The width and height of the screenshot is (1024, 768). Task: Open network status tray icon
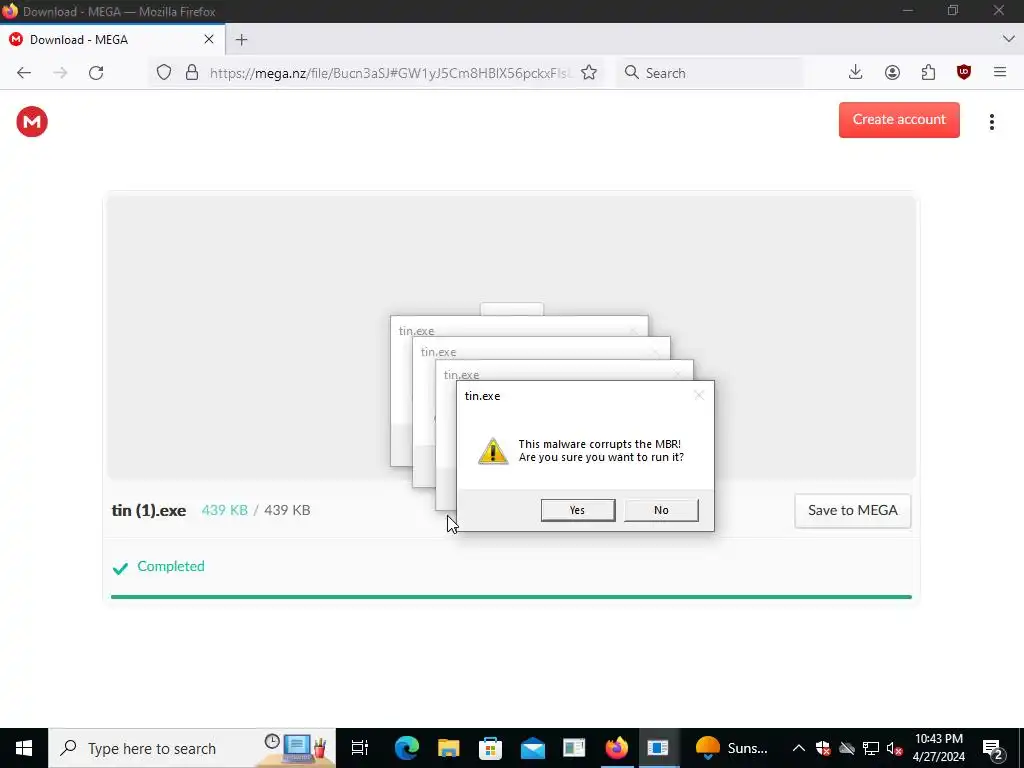(871, 748)
